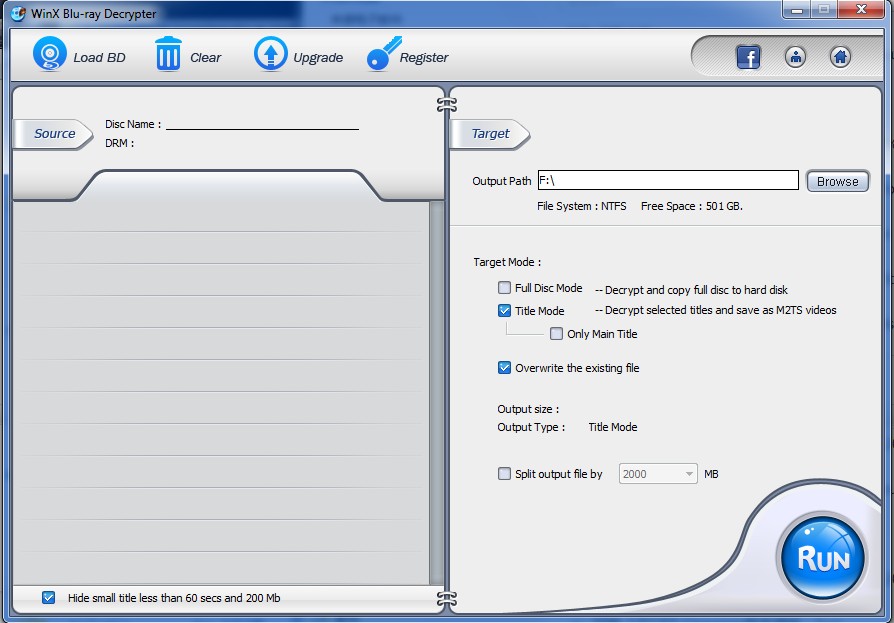Select the Target tab
894x623 pixels.
[490, 134]
